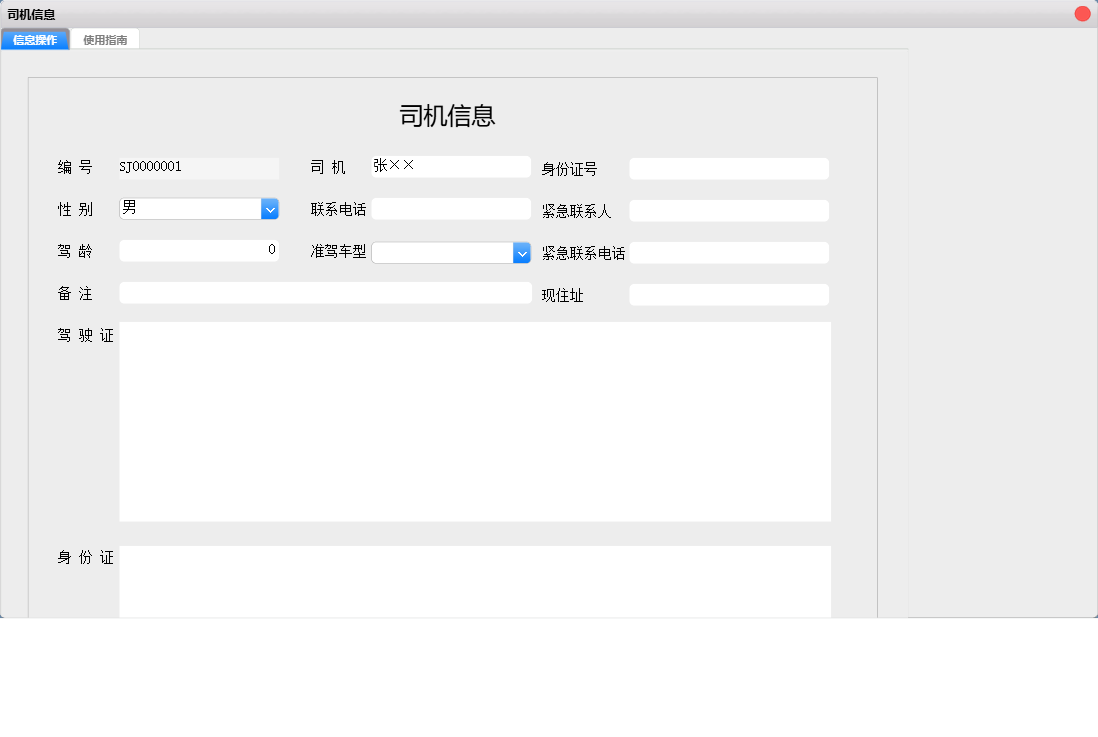Image resolution: width=1098 pixels, height=737 pixels.
Task: Click the 备注 input field
Action: tap(326, 293)
